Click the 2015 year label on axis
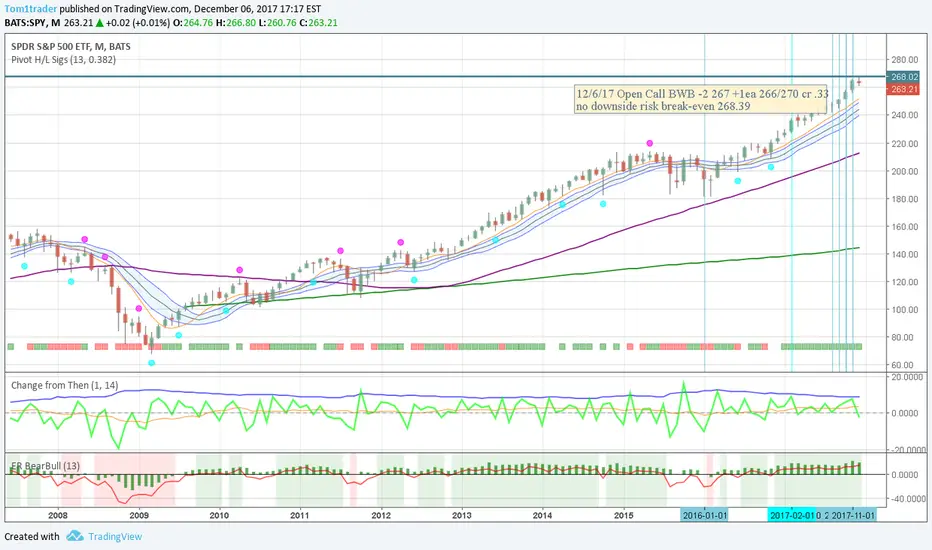 624,515
